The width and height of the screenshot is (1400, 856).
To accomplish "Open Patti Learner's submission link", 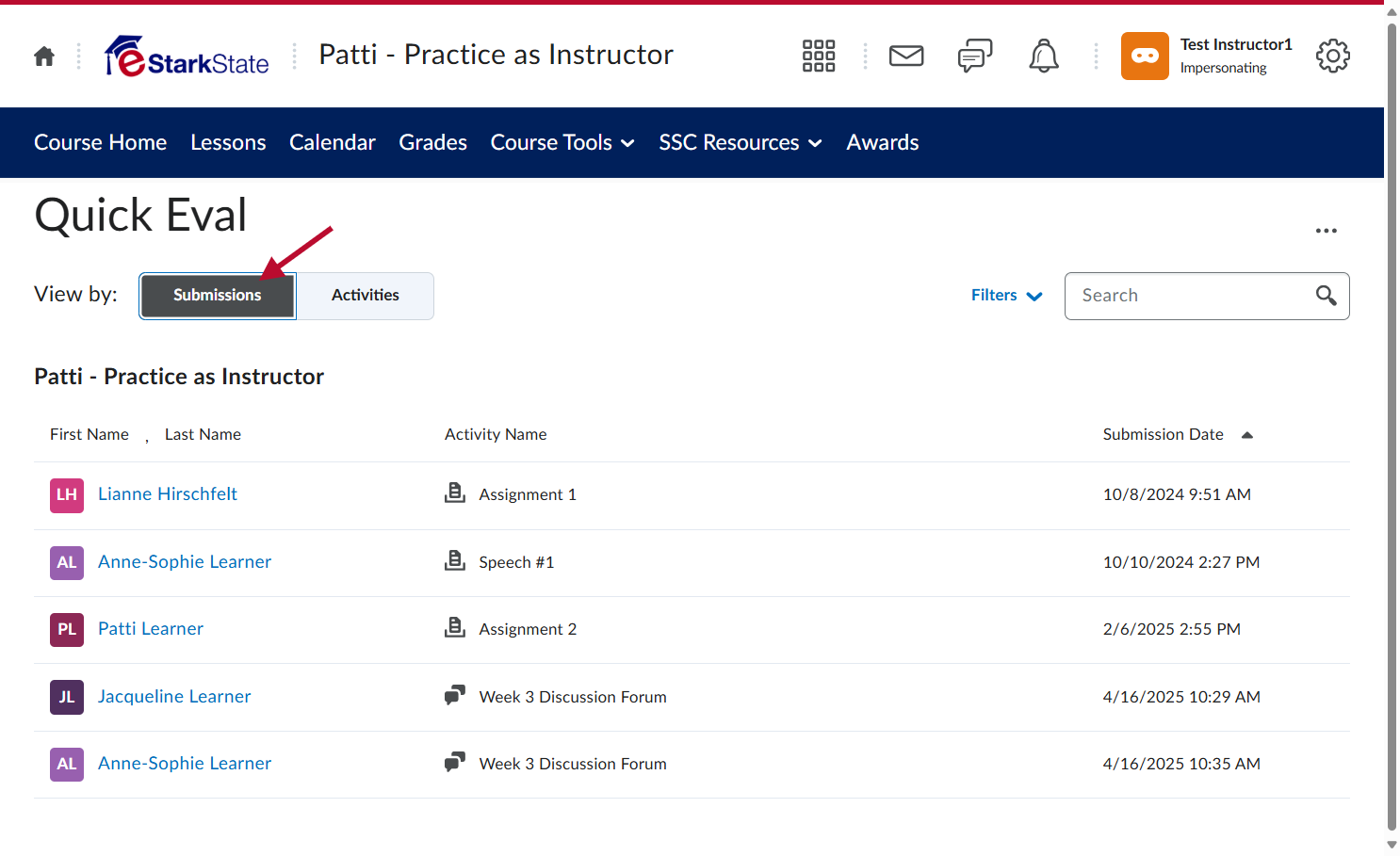I will (151, 629).
